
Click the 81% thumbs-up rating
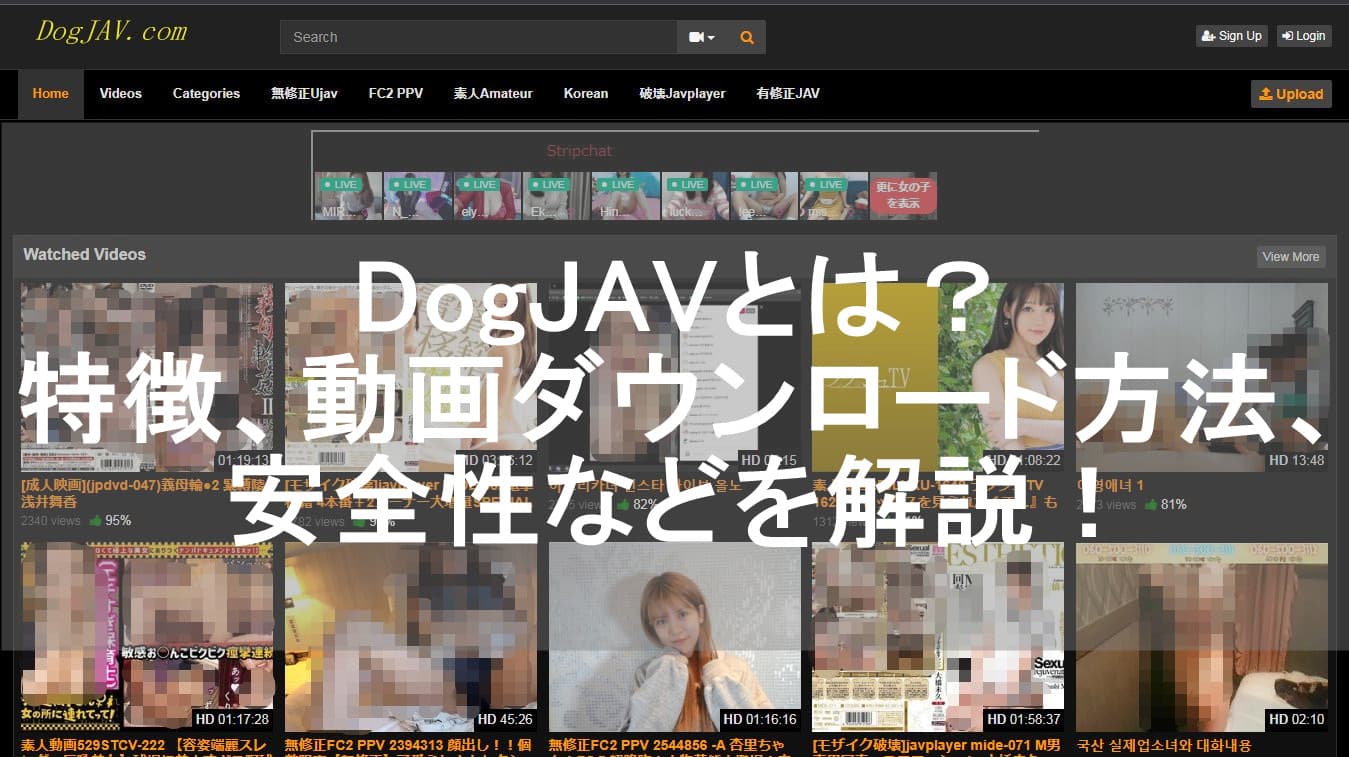point(1165,505)
